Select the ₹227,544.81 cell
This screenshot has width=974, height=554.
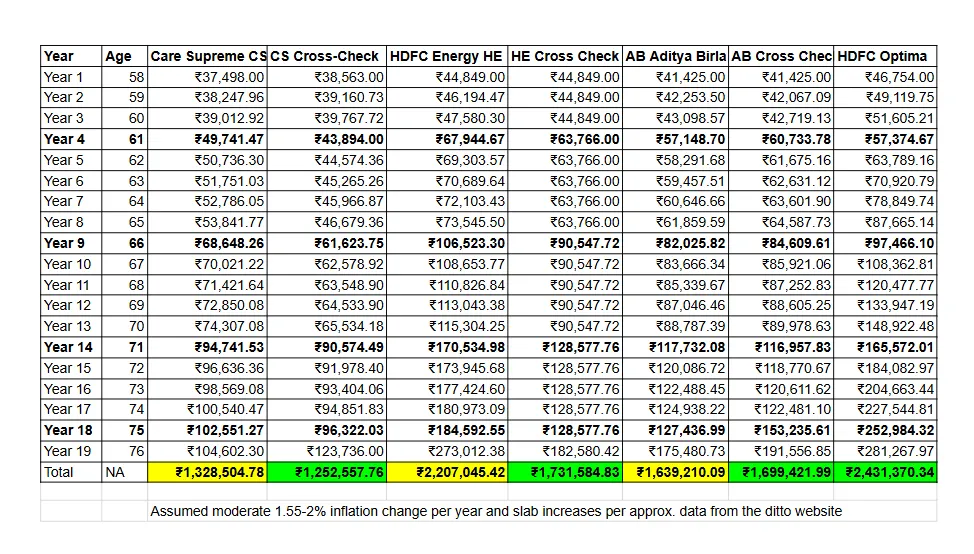pos(885,409)
